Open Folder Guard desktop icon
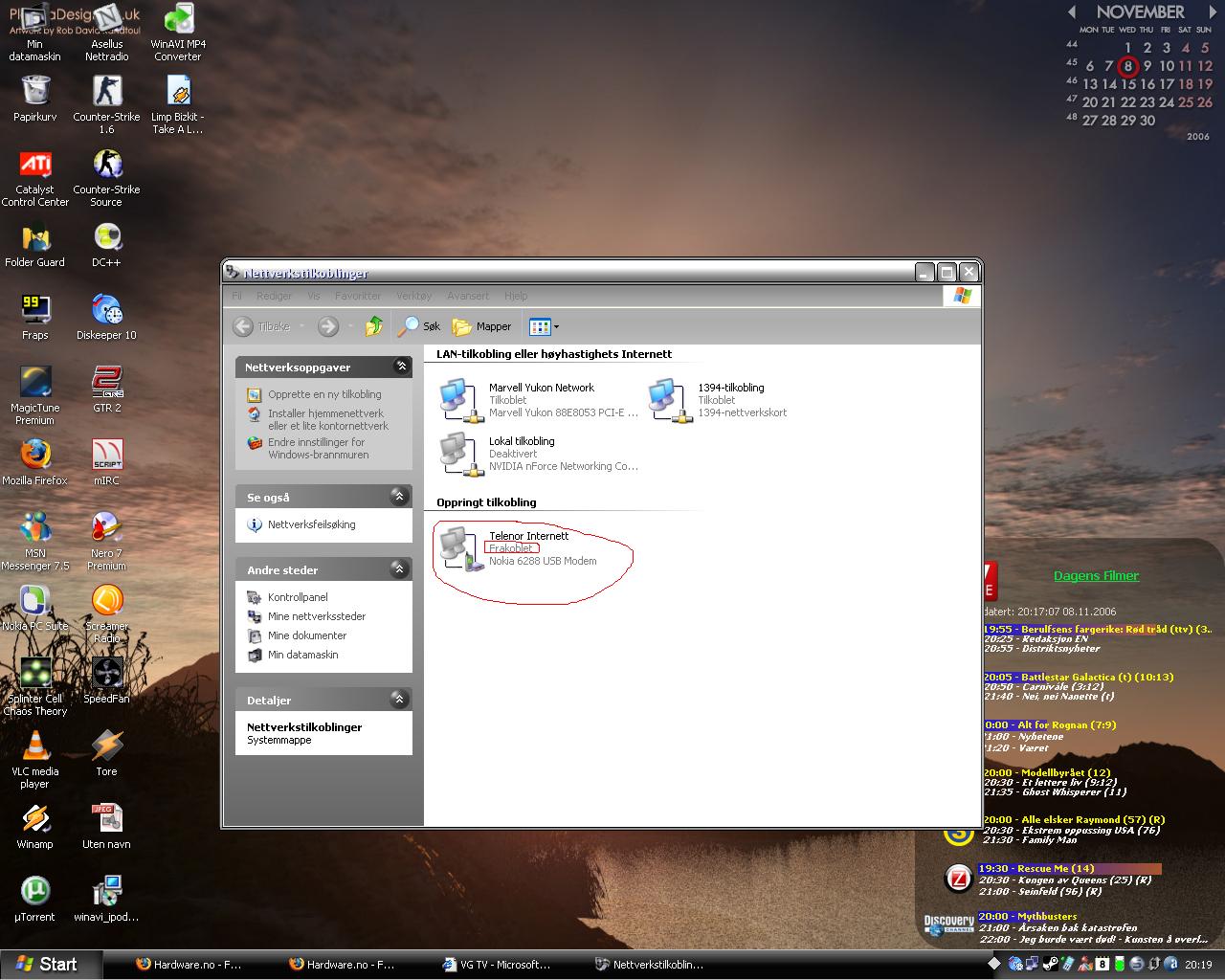The image size is (1225, 980). [34, 244]
